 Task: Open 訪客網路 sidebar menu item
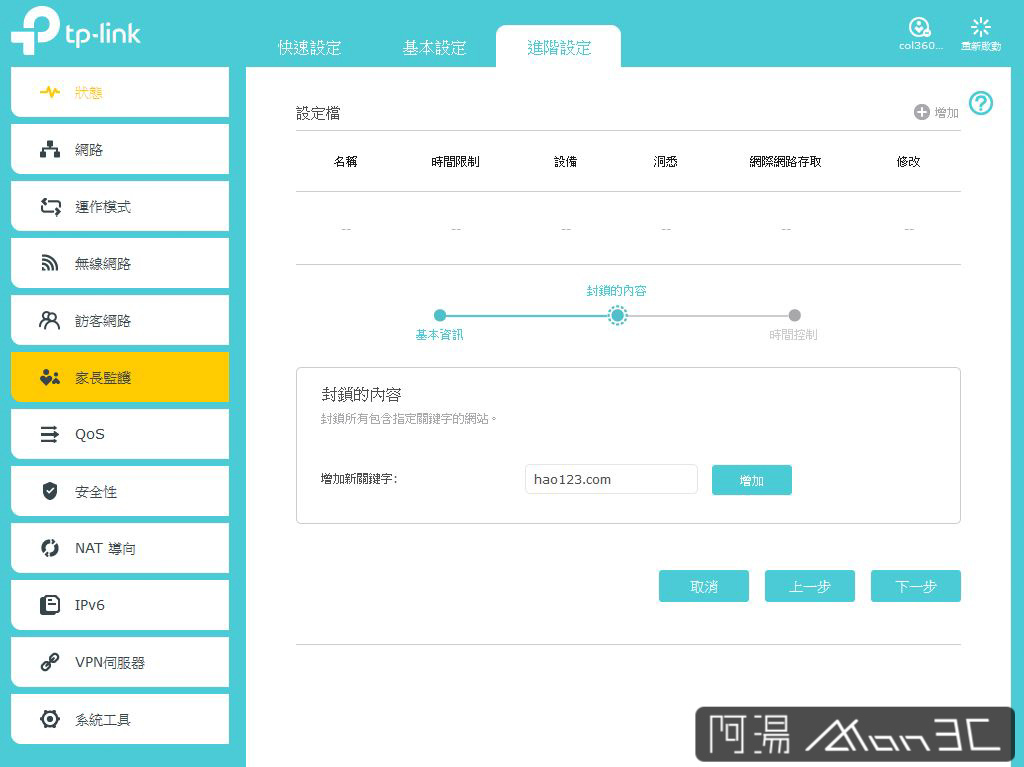[x=120, y=320]
